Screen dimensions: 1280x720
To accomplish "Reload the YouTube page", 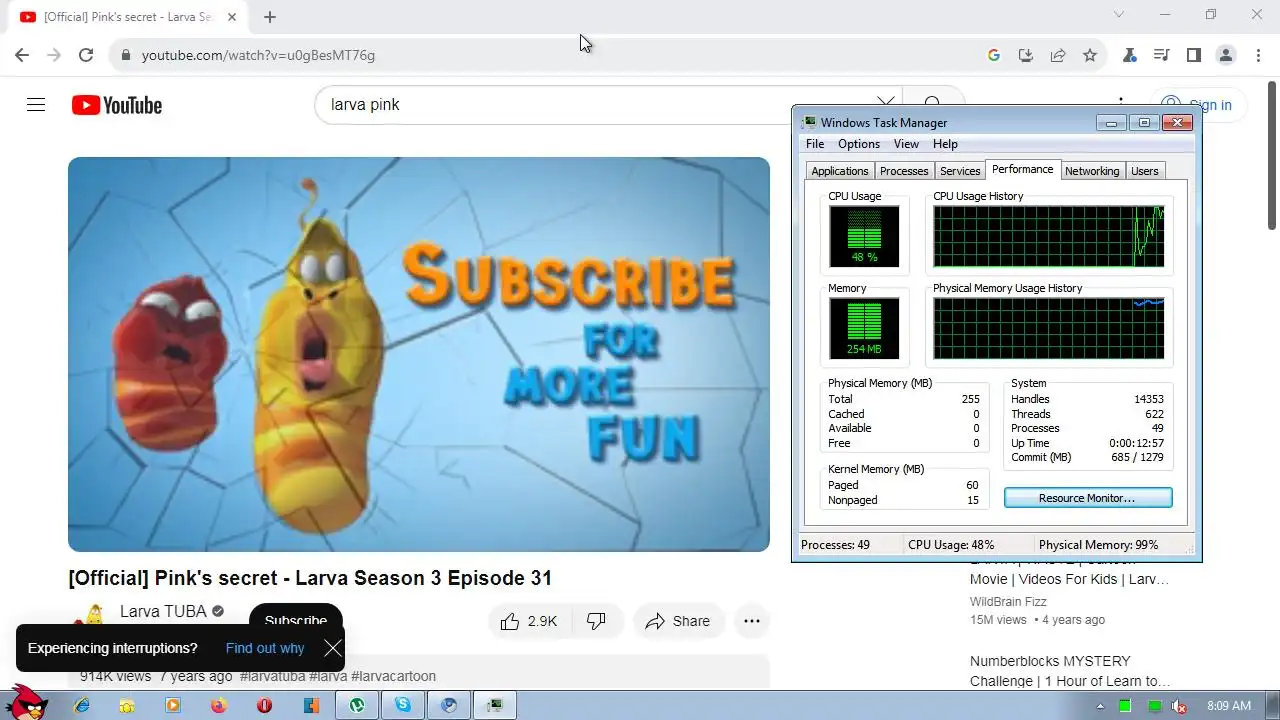I will 86,55.
